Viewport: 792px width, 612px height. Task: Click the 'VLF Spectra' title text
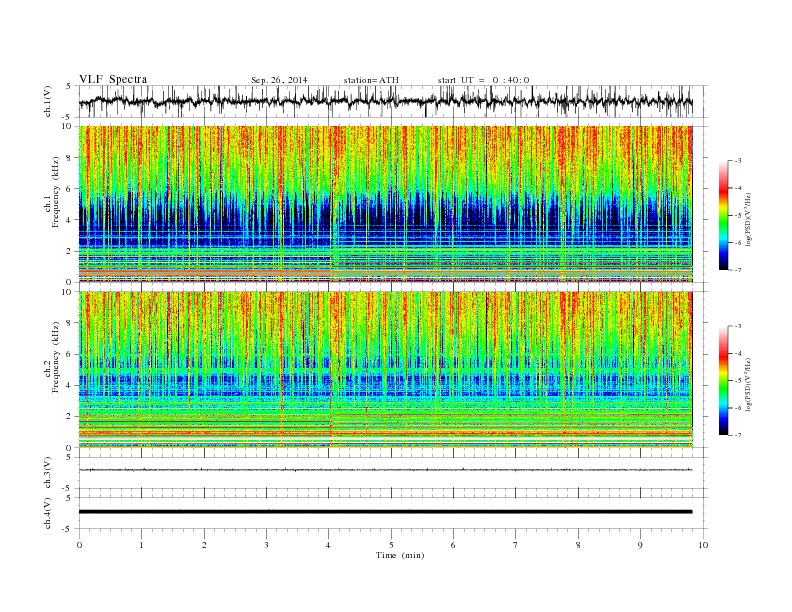coord(113,79)
